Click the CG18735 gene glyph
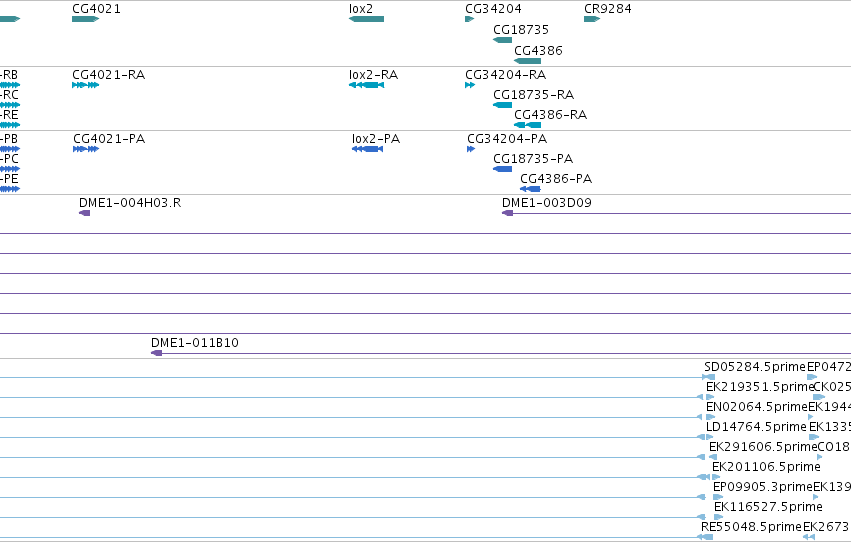 pos(503,40)
